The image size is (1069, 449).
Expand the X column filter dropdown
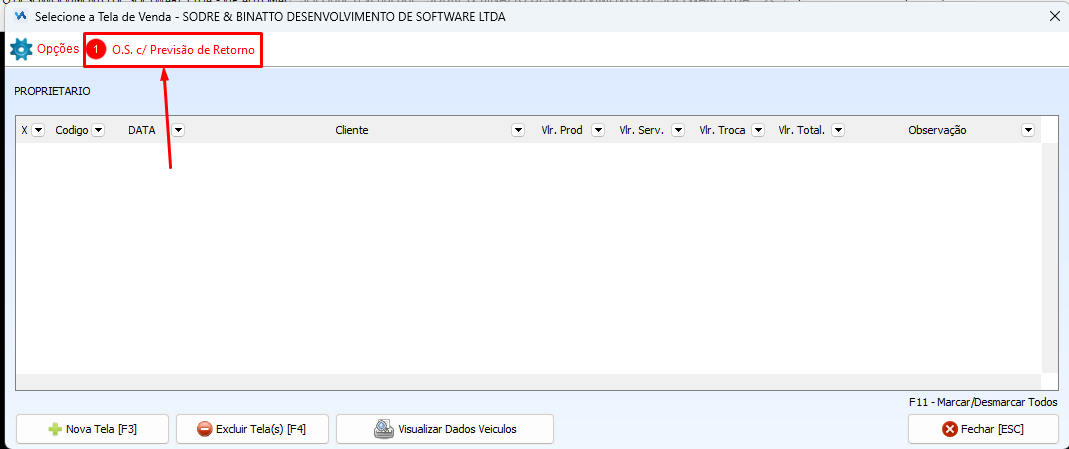tap(38, 130)
